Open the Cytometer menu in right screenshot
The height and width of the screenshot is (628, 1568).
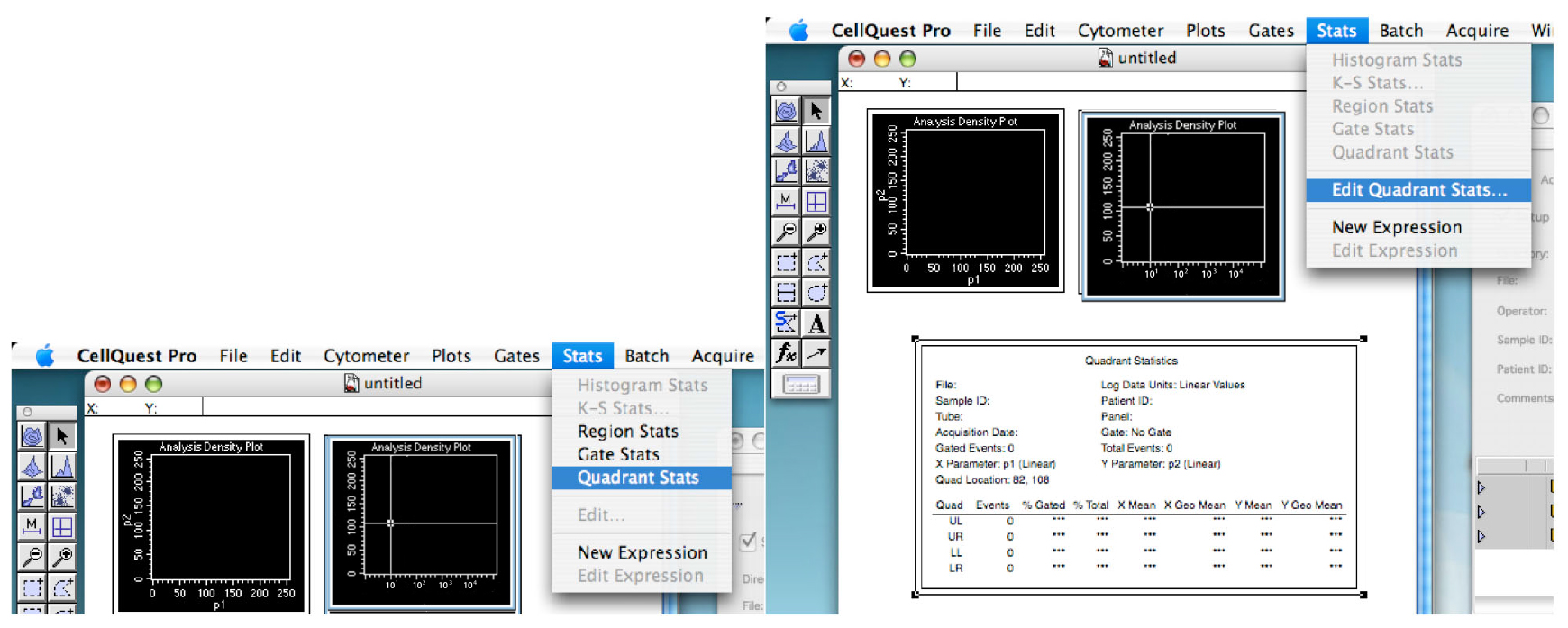click(1120, 31)
